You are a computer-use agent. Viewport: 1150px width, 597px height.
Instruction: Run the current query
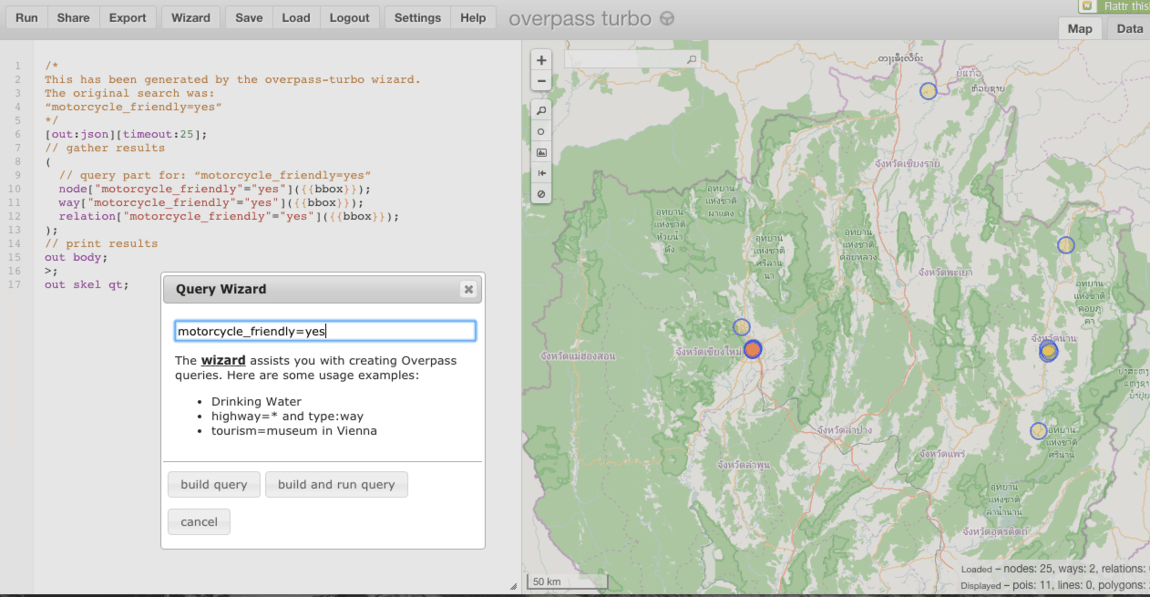(26, 18)
